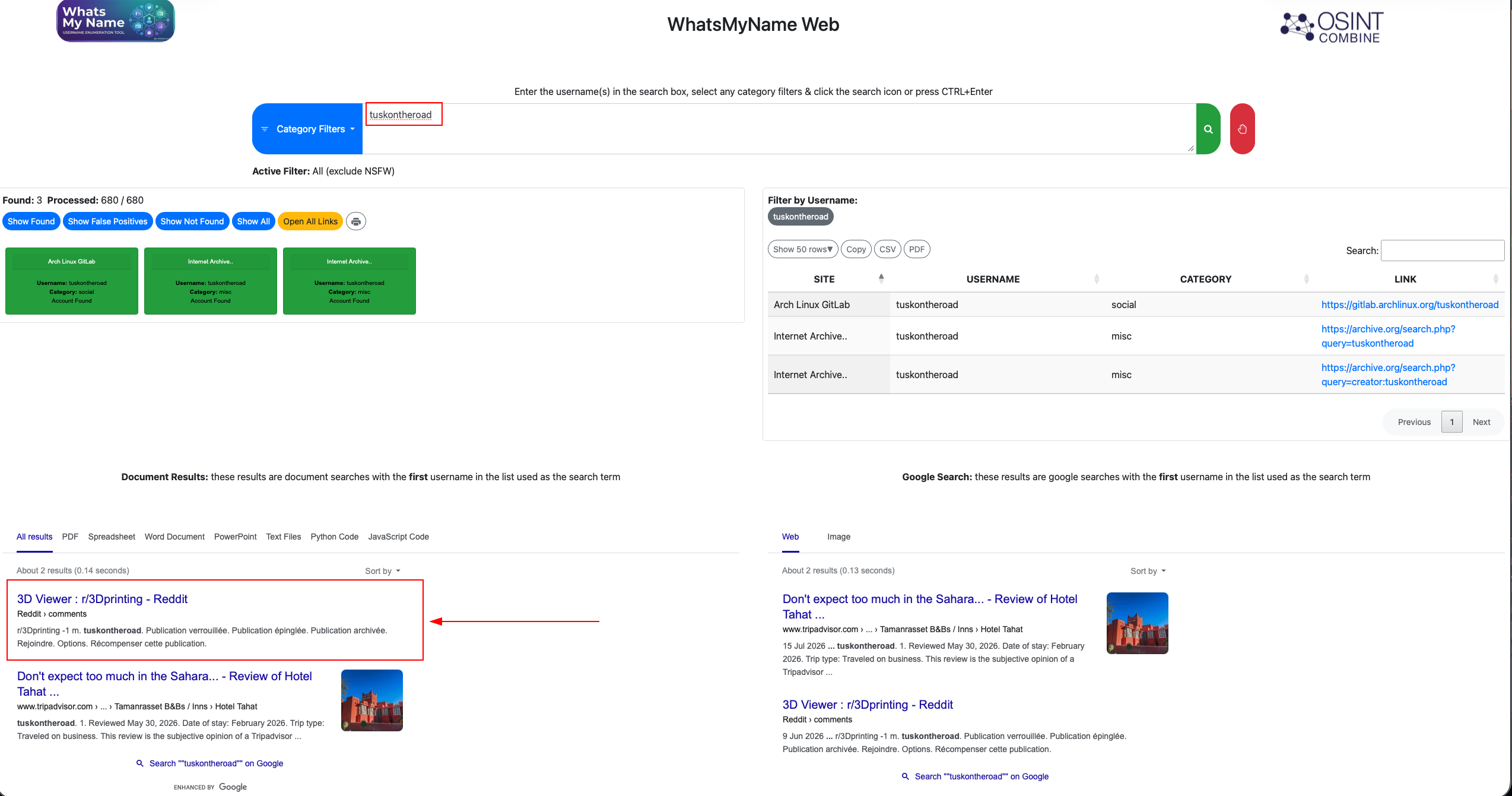This screenshot has width=1512, height=796.
Task: Open the OSINT Combine logo
Action: (1332, 27)
